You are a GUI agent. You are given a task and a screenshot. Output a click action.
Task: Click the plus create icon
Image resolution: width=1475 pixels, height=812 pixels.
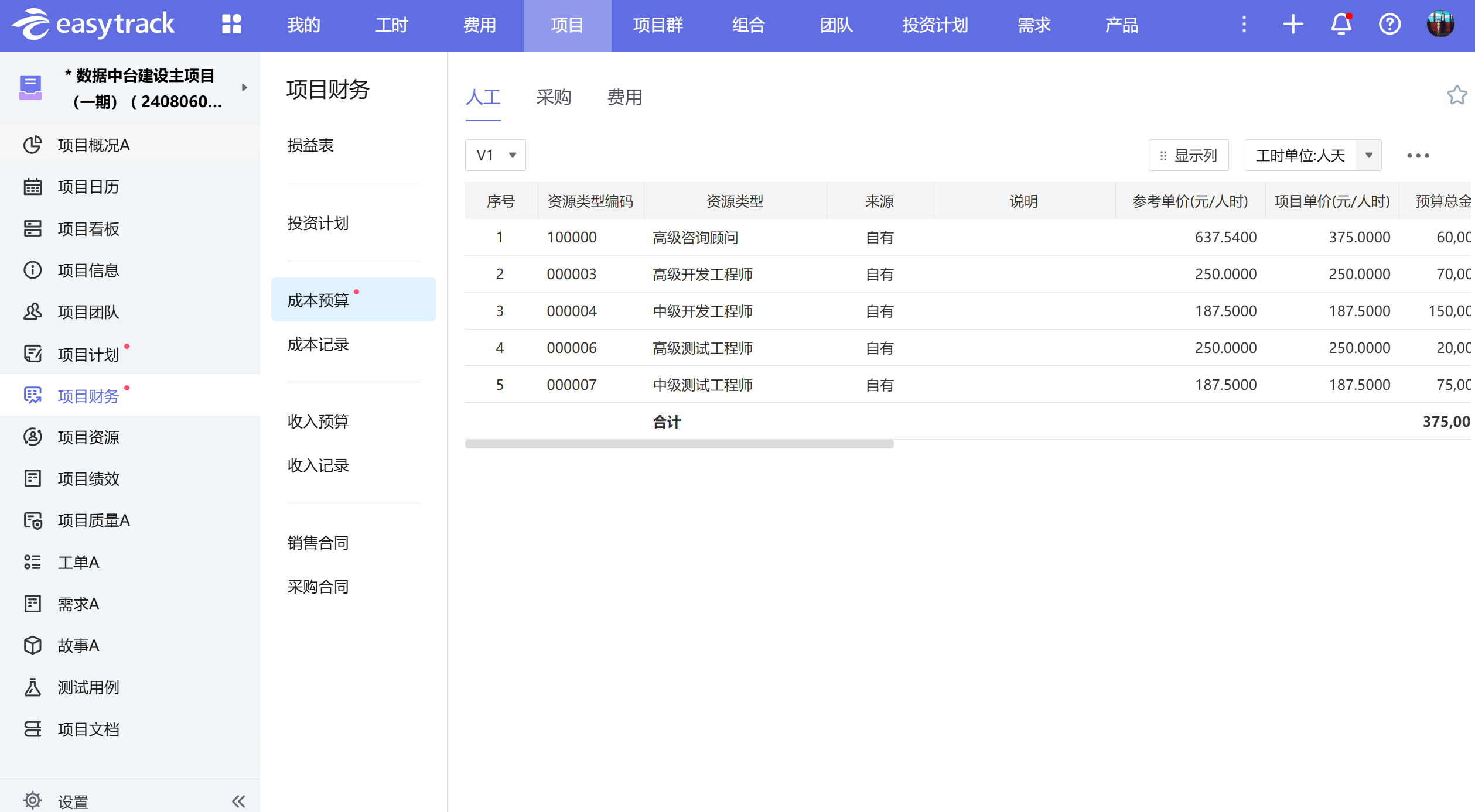(x=1293, y=25)
